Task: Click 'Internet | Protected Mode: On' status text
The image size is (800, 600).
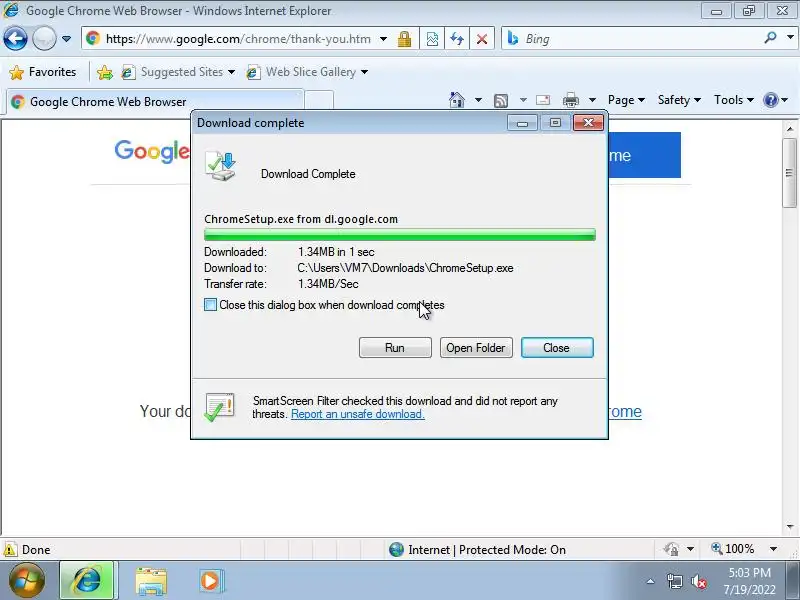Action: [x=487, y=549]
